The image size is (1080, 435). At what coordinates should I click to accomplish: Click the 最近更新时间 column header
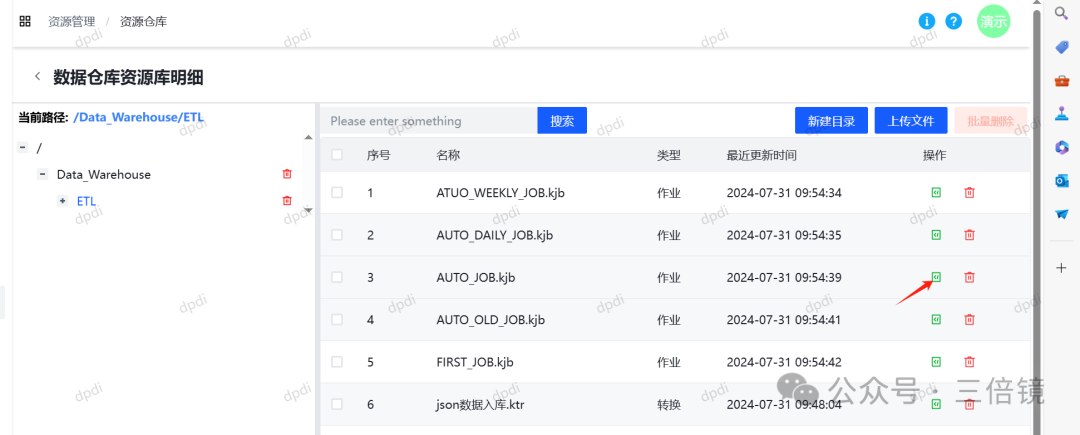tap(761, 156)
